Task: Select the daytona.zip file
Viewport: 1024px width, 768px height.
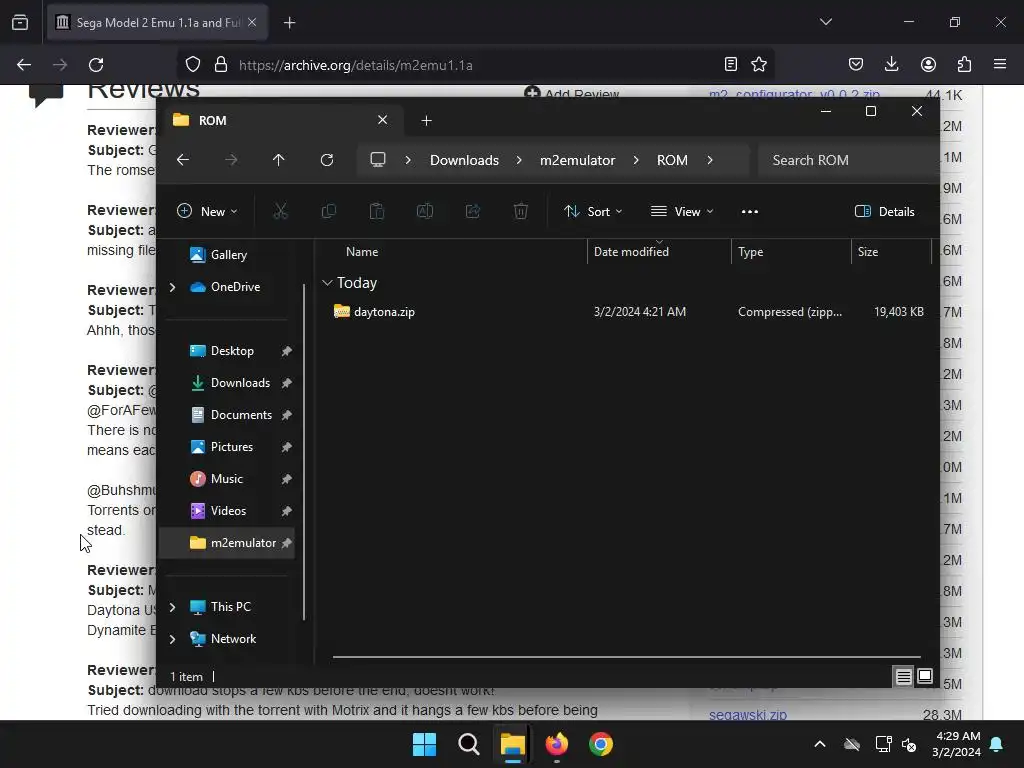Action: 384,312
